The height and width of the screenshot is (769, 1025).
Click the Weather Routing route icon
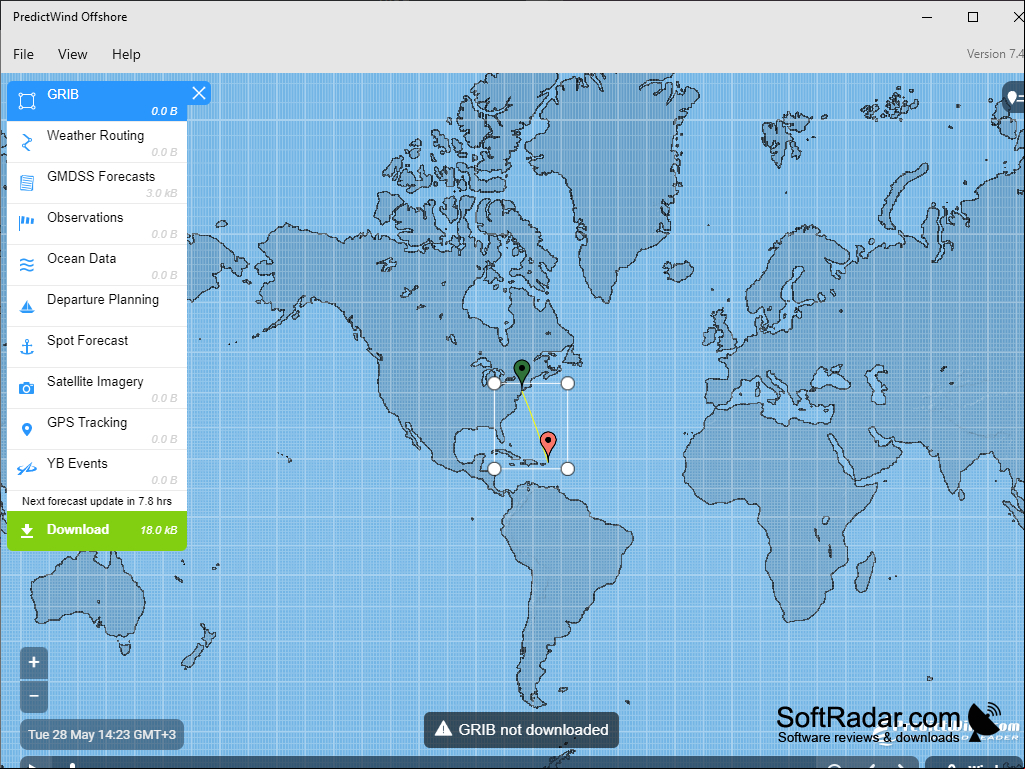click(x=27, y=142)
